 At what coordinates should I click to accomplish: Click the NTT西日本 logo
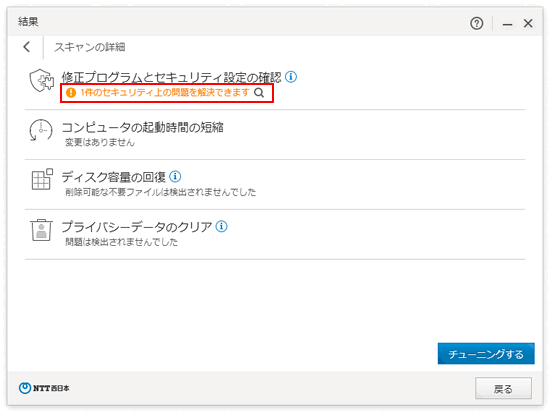(x=44, y=388)
